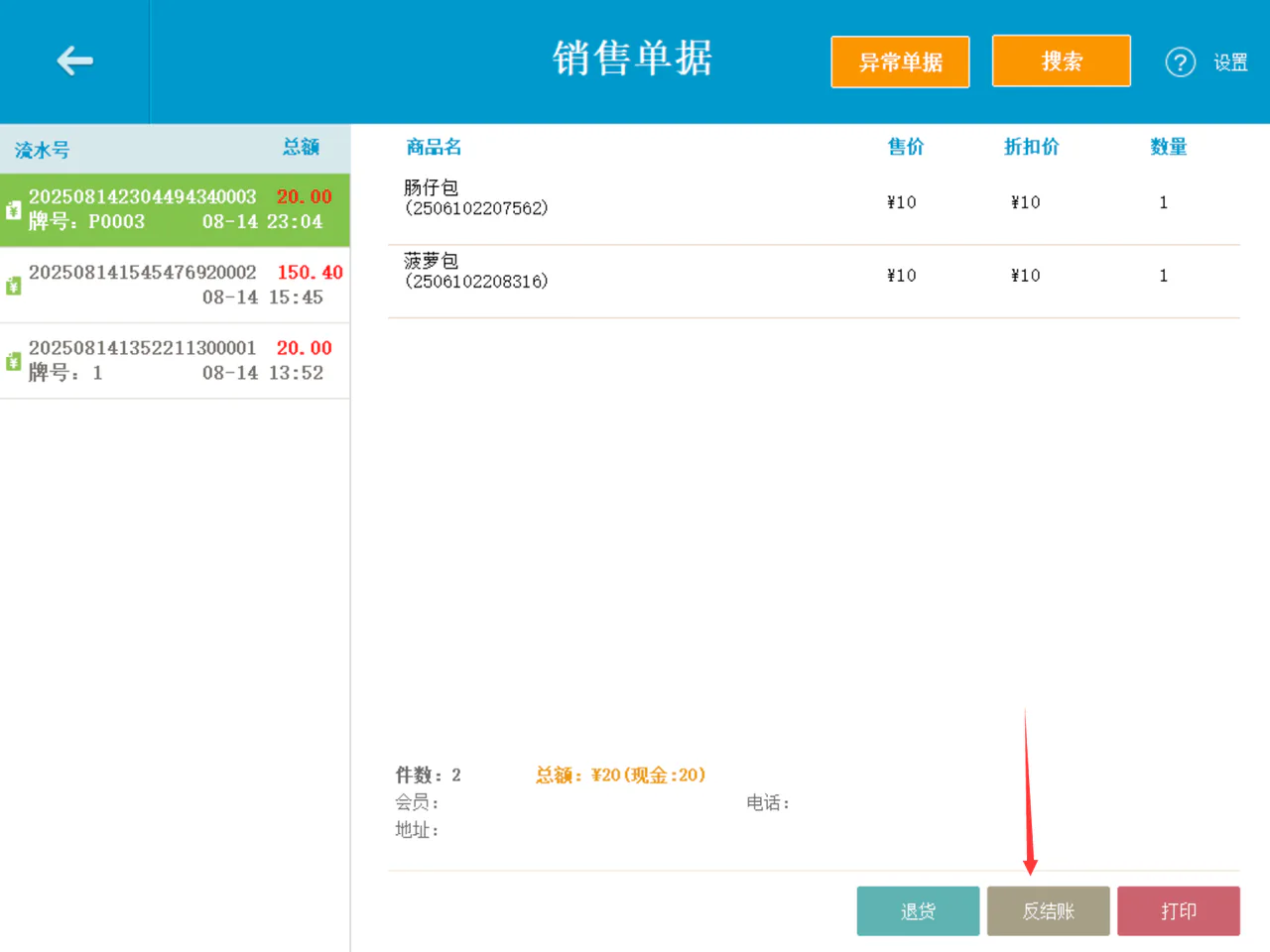Click the 折扣价 column header

tap(1031, 147)
